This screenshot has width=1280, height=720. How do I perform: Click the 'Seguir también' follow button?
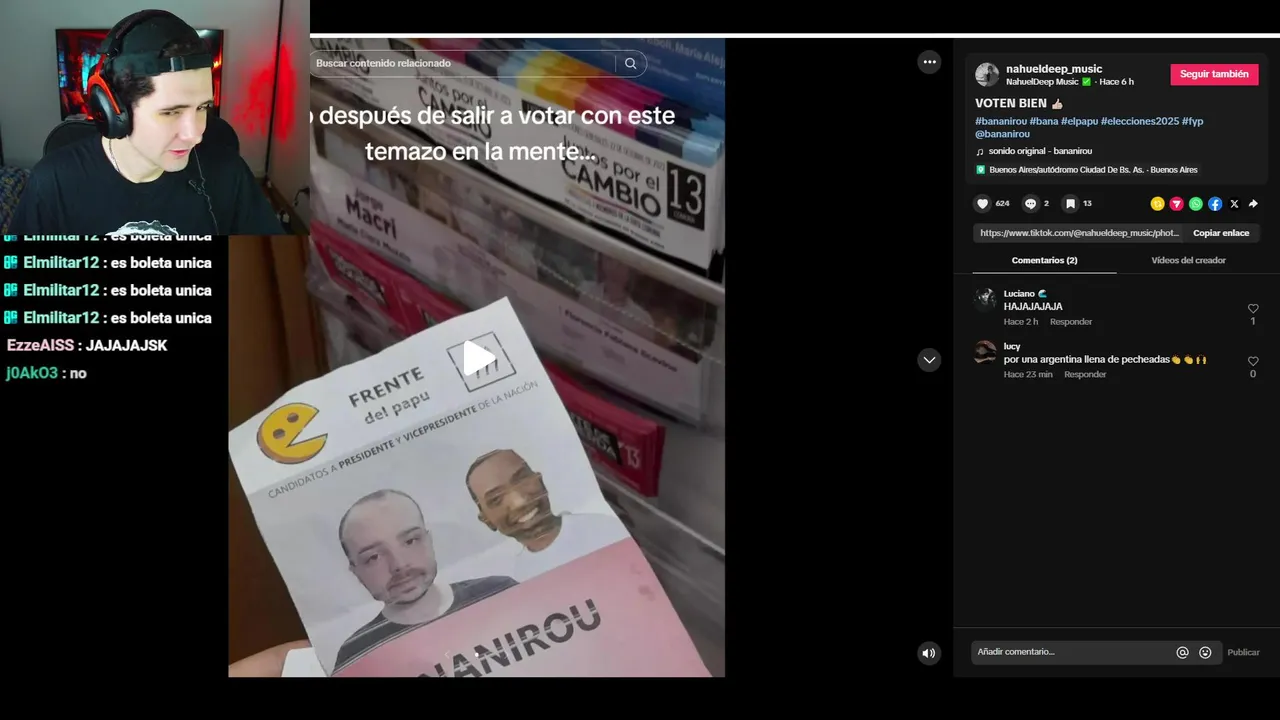click(1214, 74)
